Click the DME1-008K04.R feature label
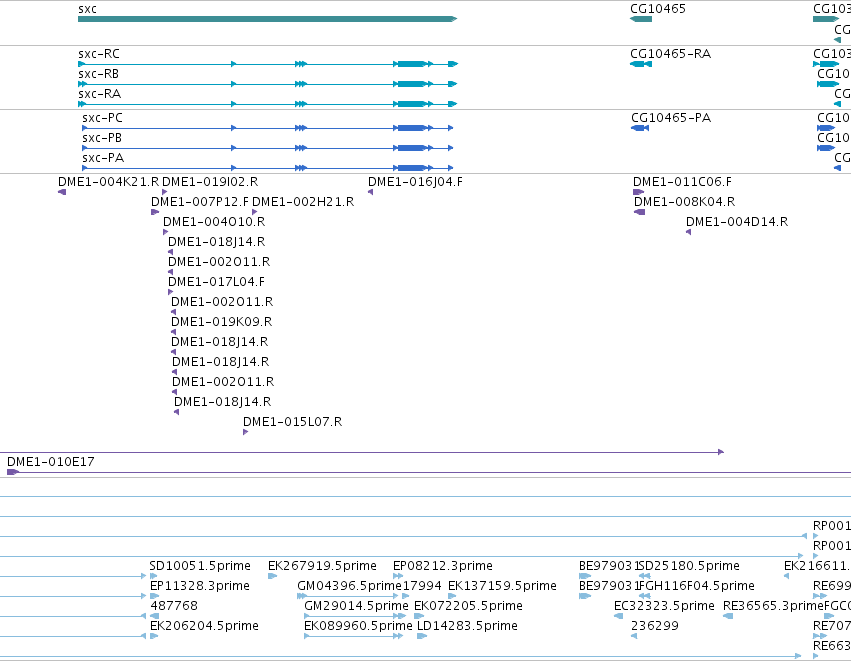Screen dimensions: 851x661 click(684, 202)
